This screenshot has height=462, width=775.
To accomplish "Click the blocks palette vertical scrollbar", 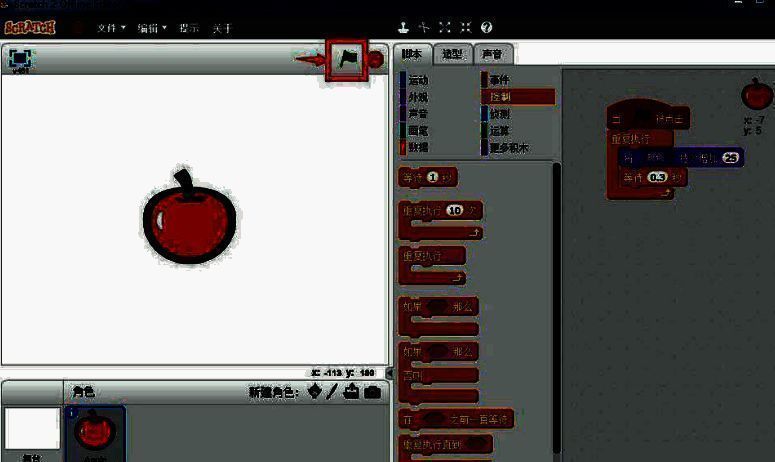I will point(556,300).
